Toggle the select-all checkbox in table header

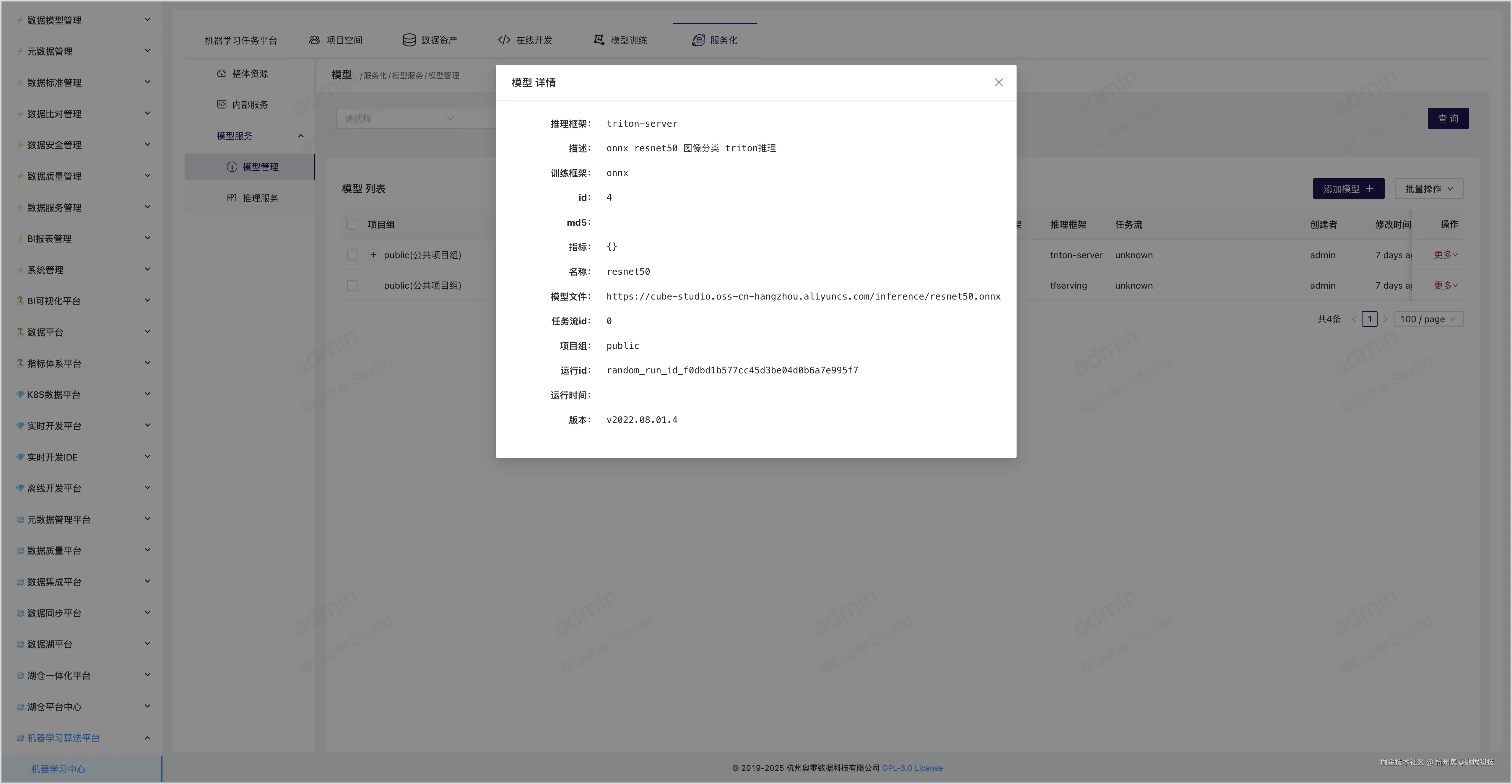click(x=352, y=224)
